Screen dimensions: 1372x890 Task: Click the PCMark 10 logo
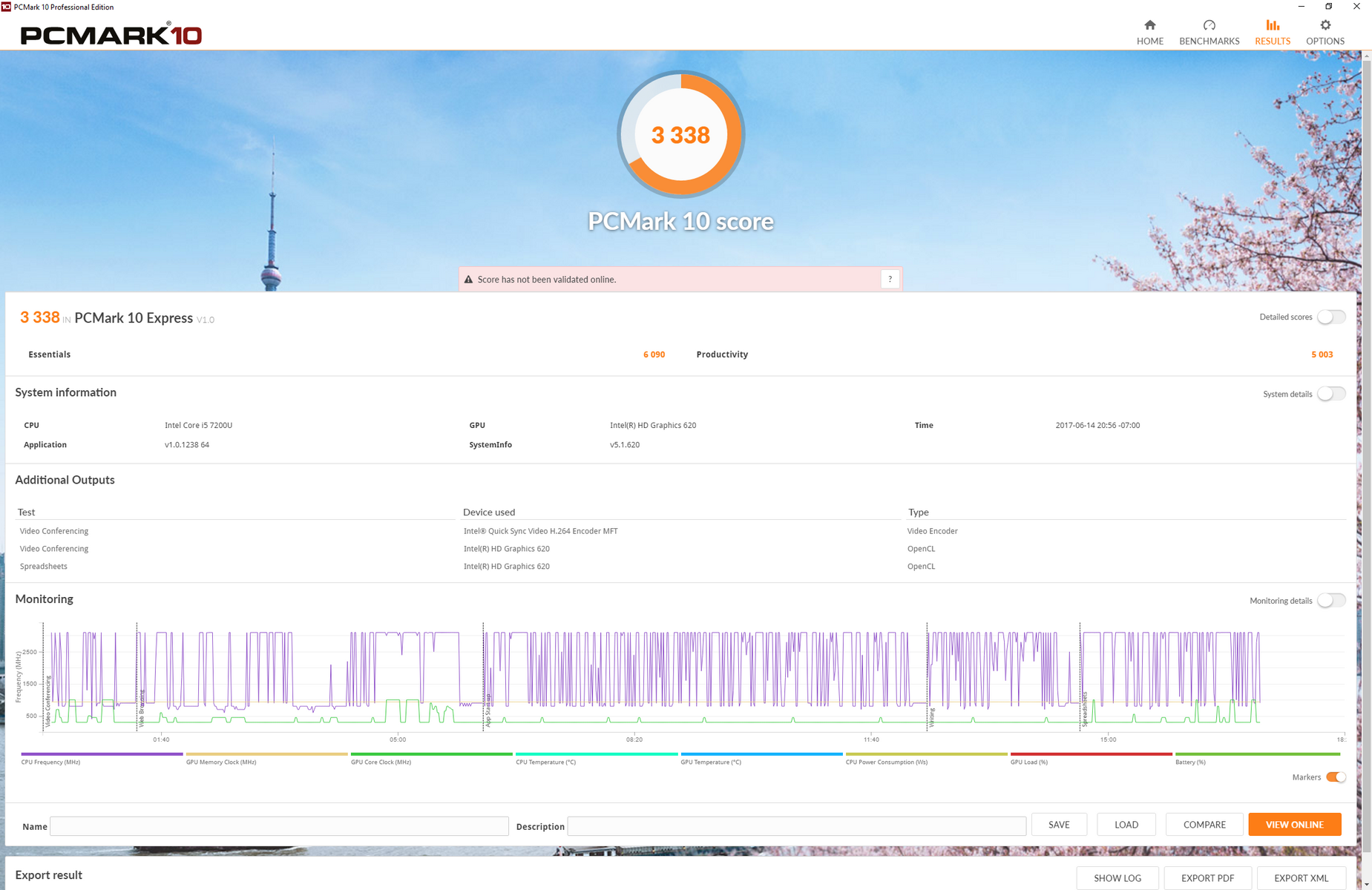(111, 35)
